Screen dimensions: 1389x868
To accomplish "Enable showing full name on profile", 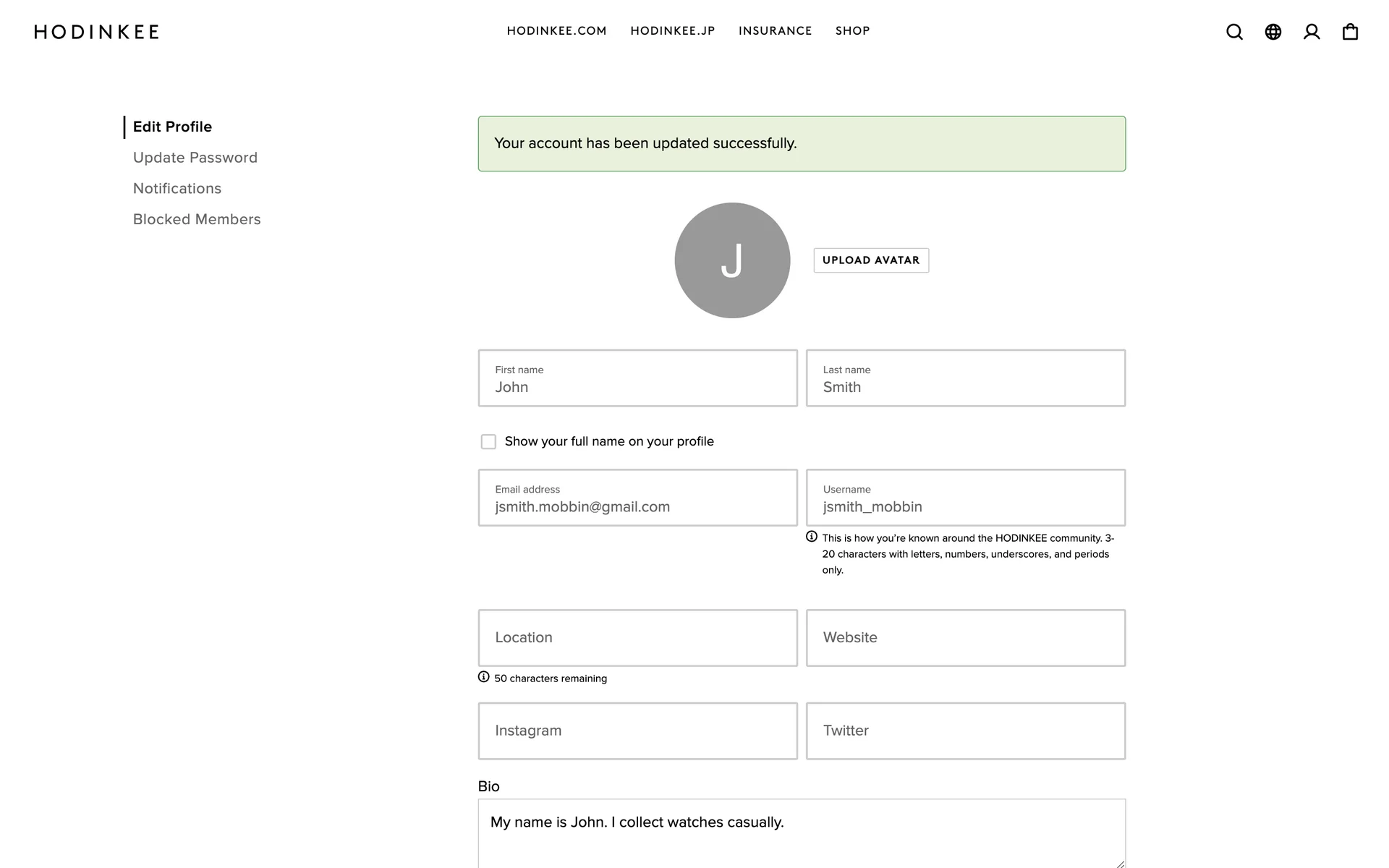I will [x=488, y=442].
